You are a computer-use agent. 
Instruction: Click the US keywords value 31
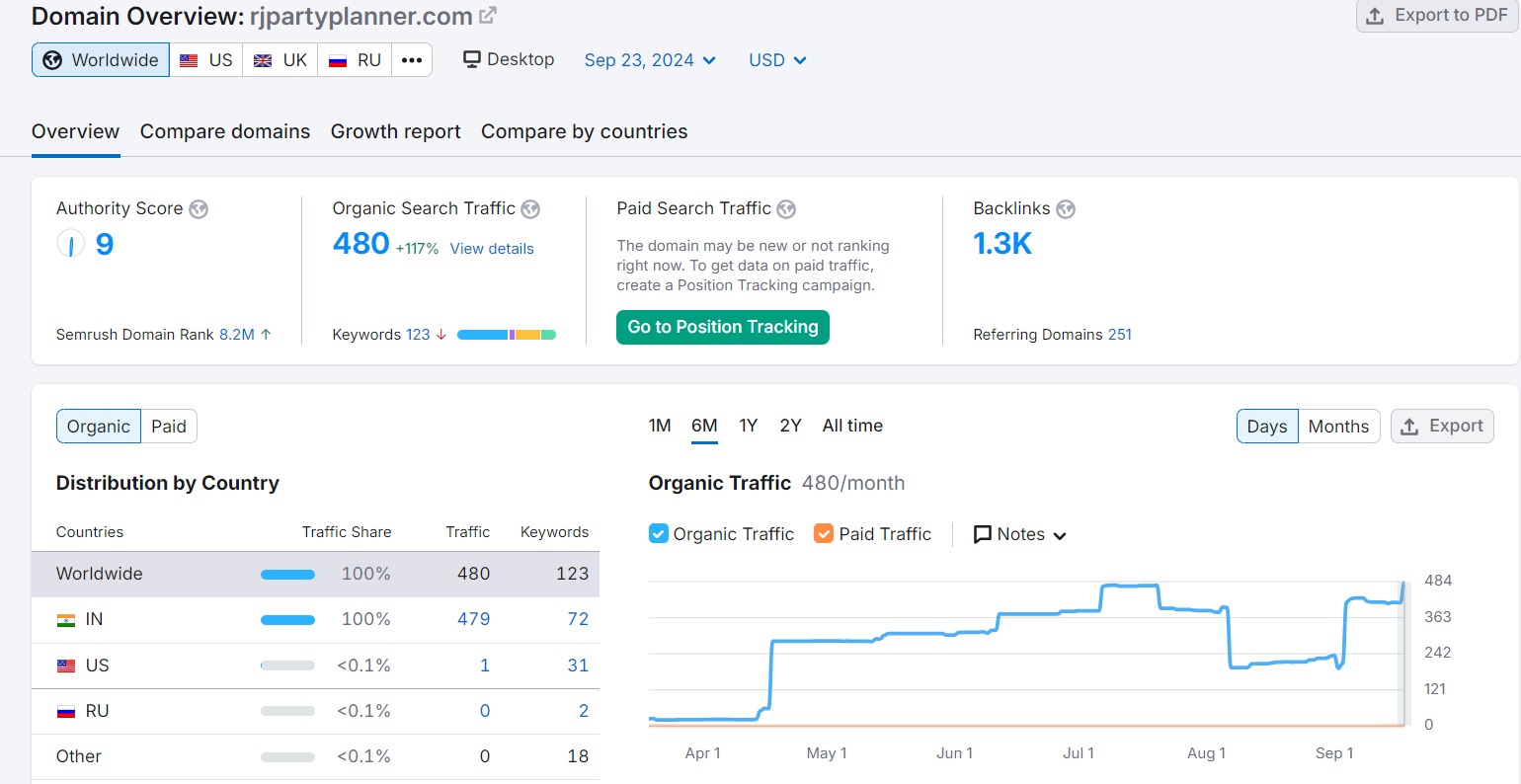pos(578,666)
